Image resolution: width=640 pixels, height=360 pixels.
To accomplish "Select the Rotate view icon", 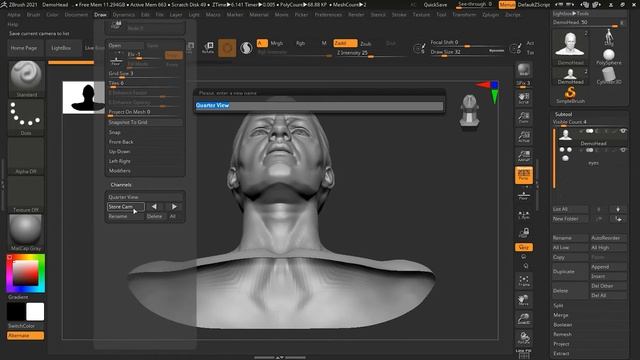I will [x=524, y=338].
